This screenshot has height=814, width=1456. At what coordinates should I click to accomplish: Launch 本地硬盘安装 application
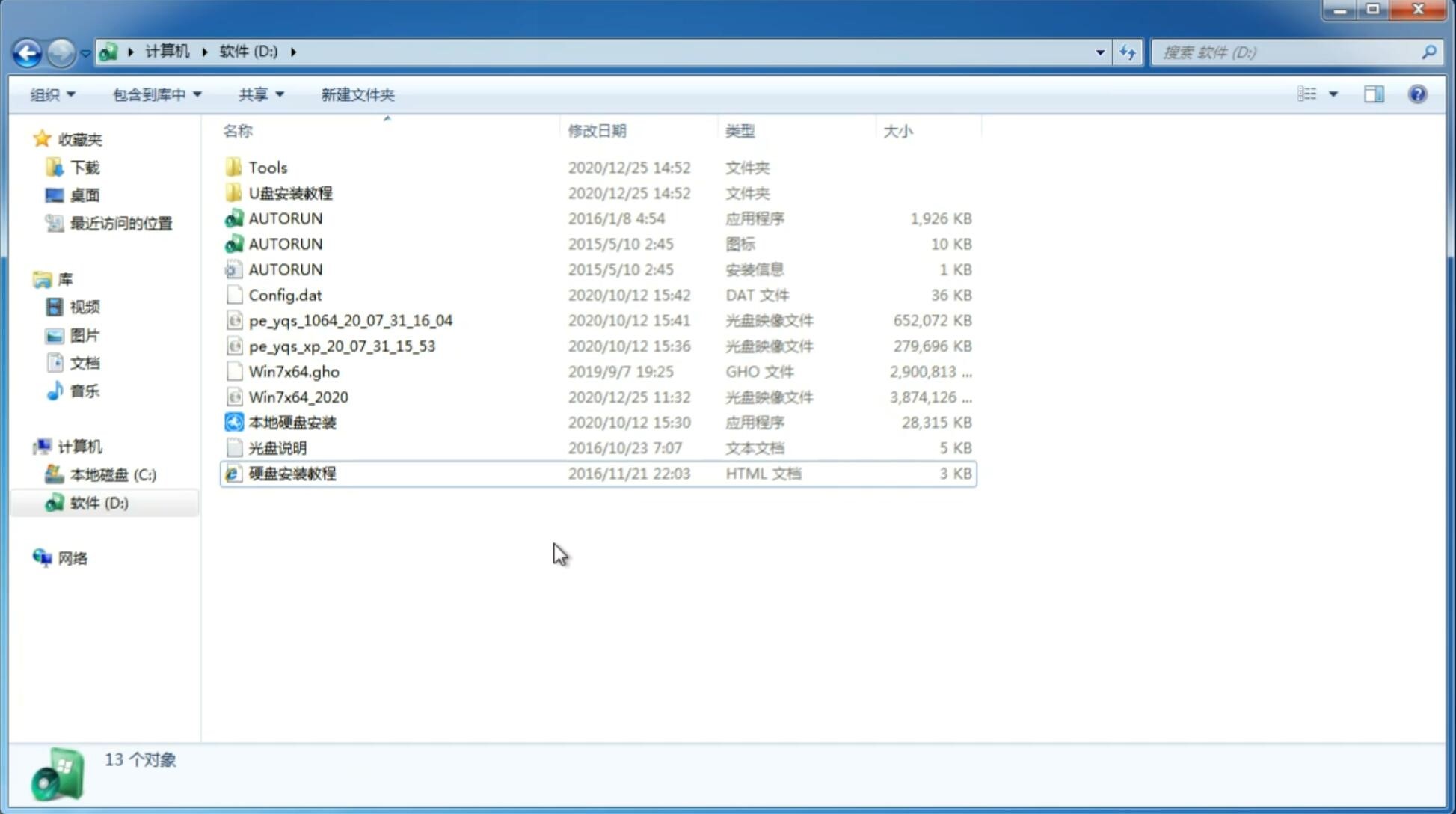pos(292,422)
